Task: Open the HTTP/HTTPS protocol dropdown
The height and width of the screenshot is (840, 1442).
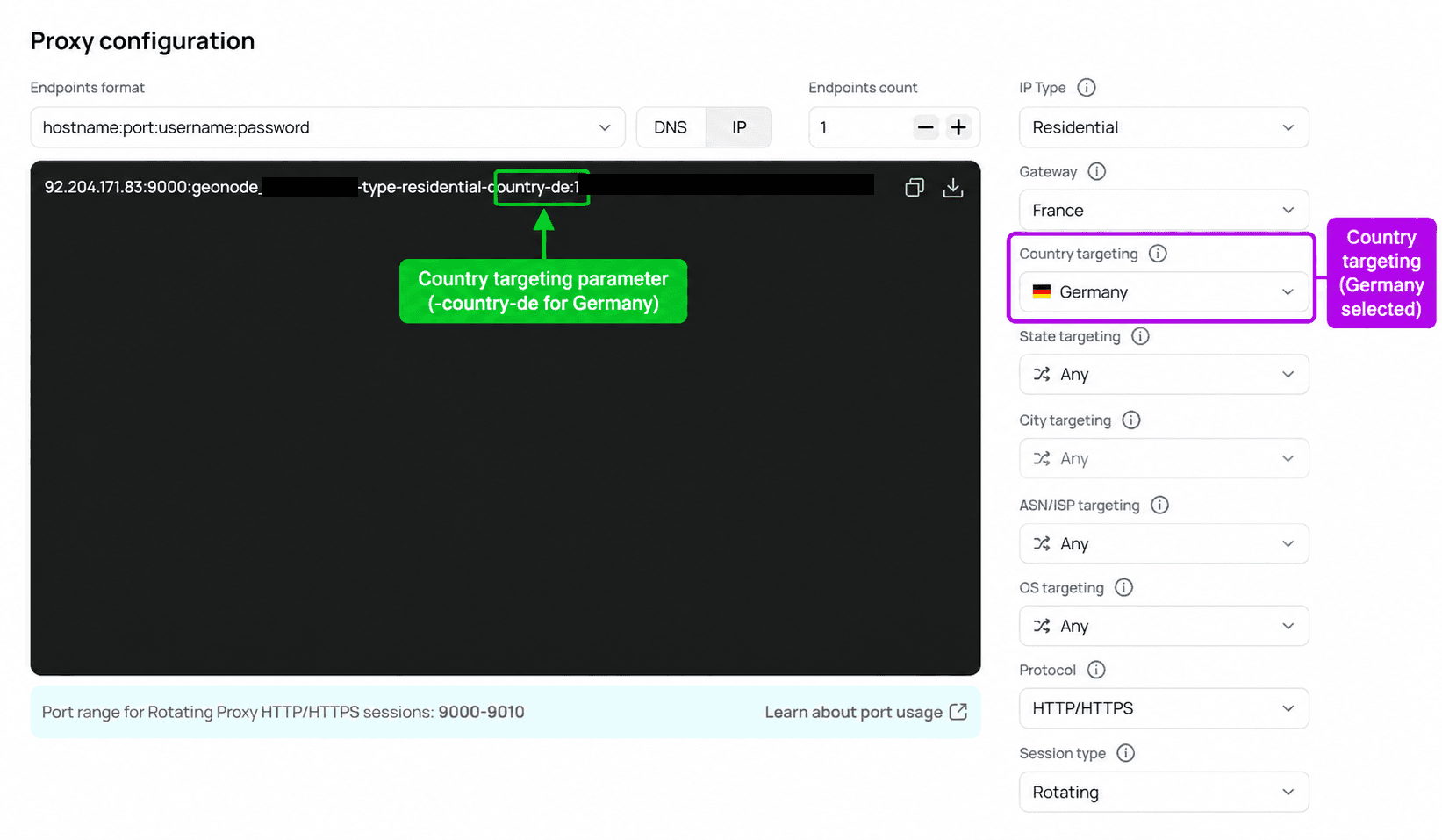Action: pos(1164,708)
